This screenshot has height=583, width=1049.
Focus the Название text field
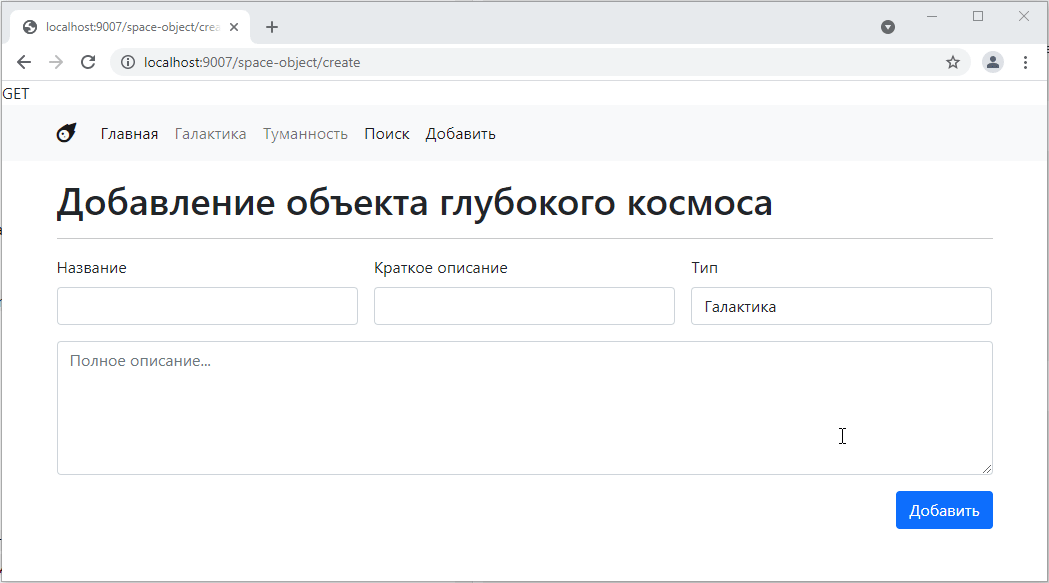(x=207, y=306)
